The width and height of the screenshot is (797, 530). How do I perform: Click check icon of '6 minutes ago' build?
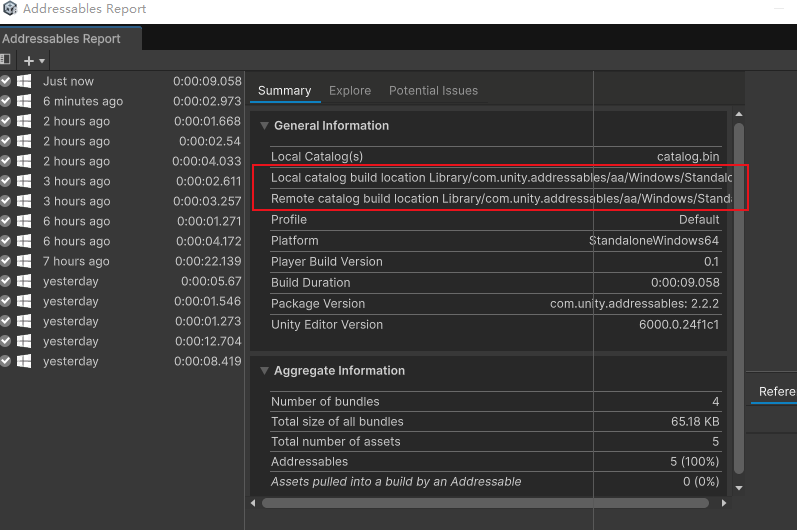point(6,101)
